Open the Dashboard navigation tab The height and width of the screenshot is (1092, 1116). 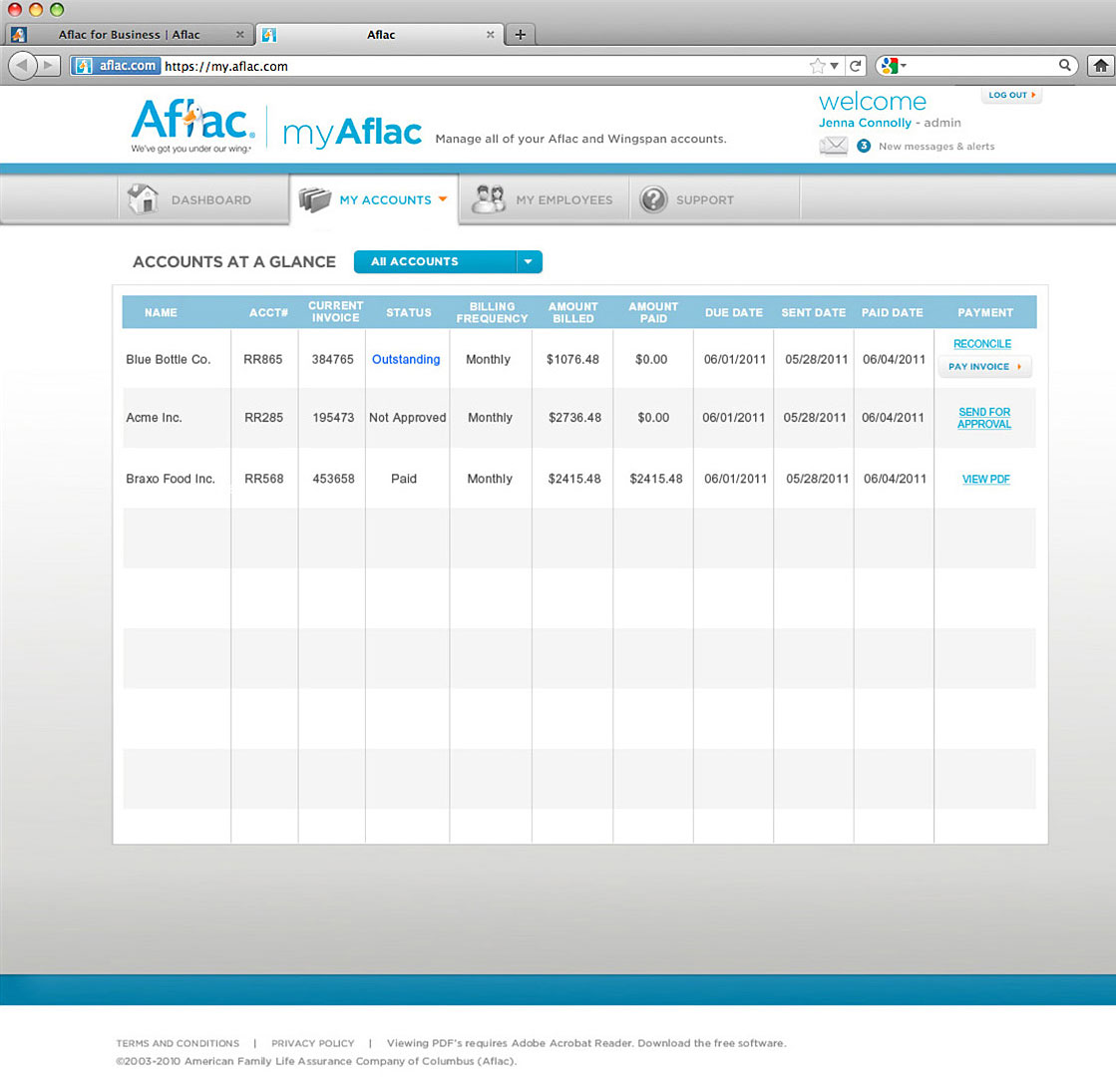202,200
